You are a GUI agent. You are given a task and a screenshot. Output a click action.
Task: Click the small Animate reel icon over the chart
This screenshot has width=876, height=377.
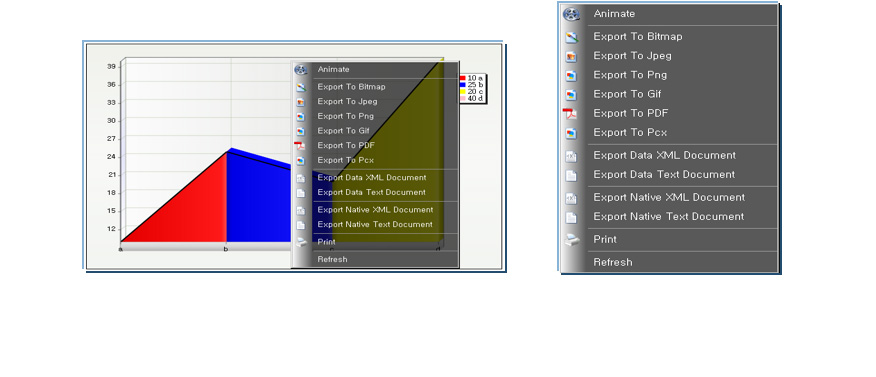(x=301, y=70)
